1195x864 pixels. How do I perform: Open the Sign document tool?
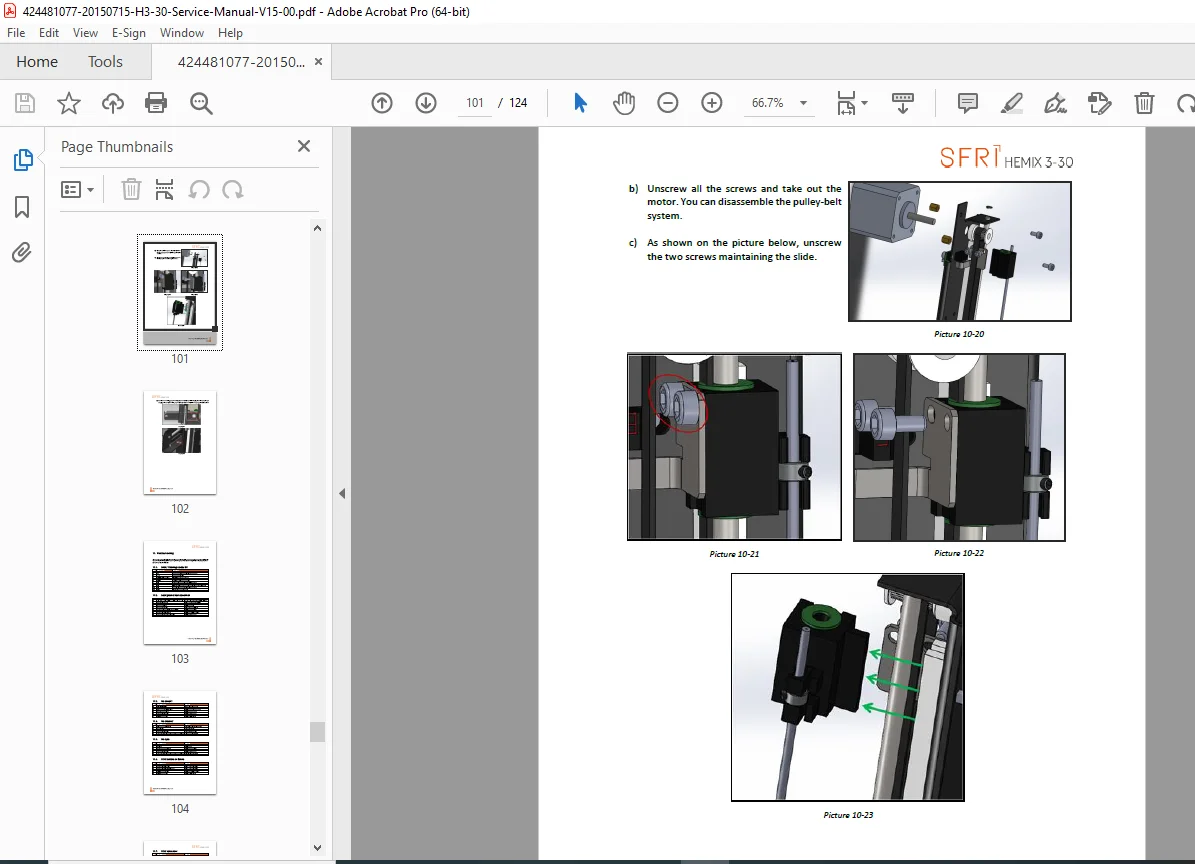point(1056,103)
